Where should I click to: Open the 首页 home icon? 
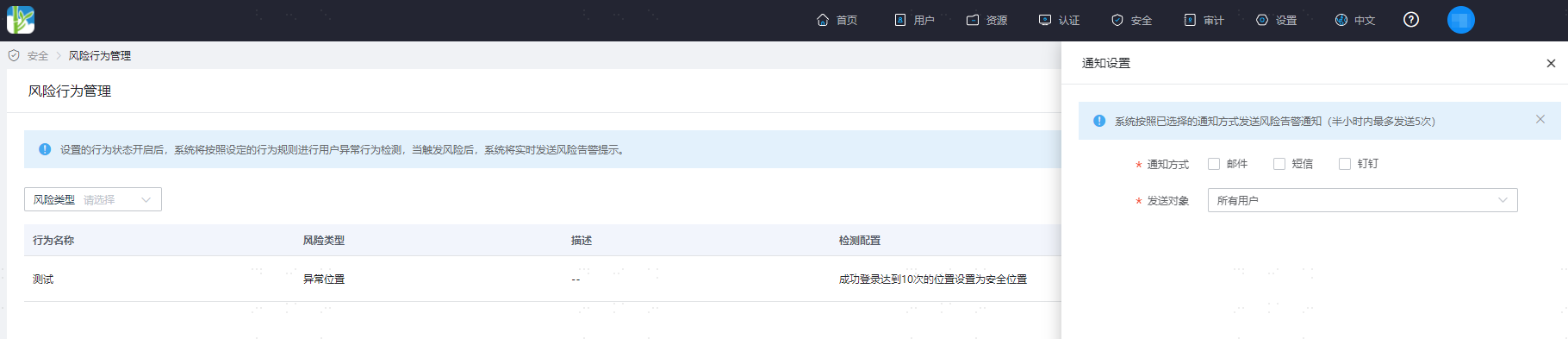coord(823,20)
